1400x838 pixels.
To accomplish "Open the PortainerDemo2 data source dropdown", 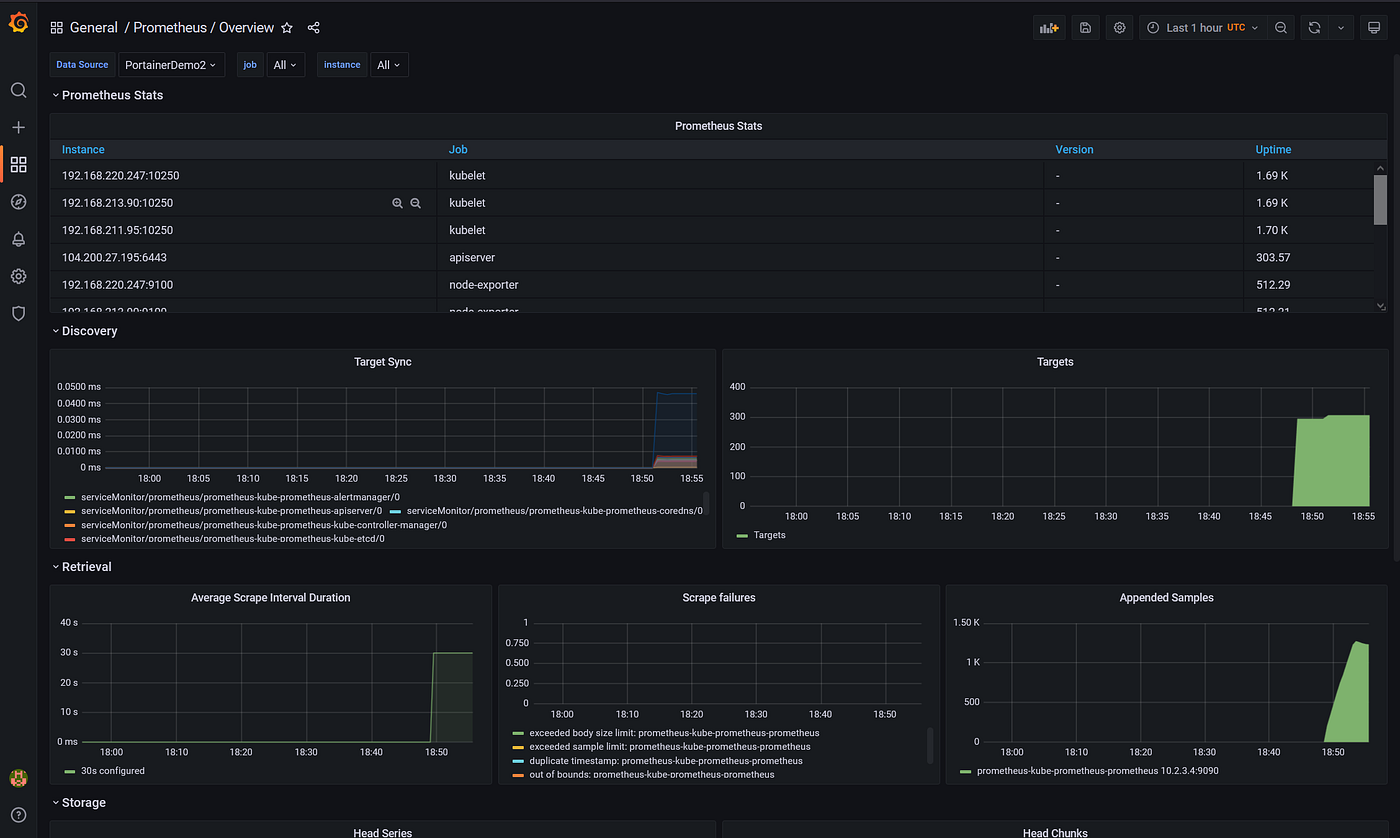I will pos(171,64).
